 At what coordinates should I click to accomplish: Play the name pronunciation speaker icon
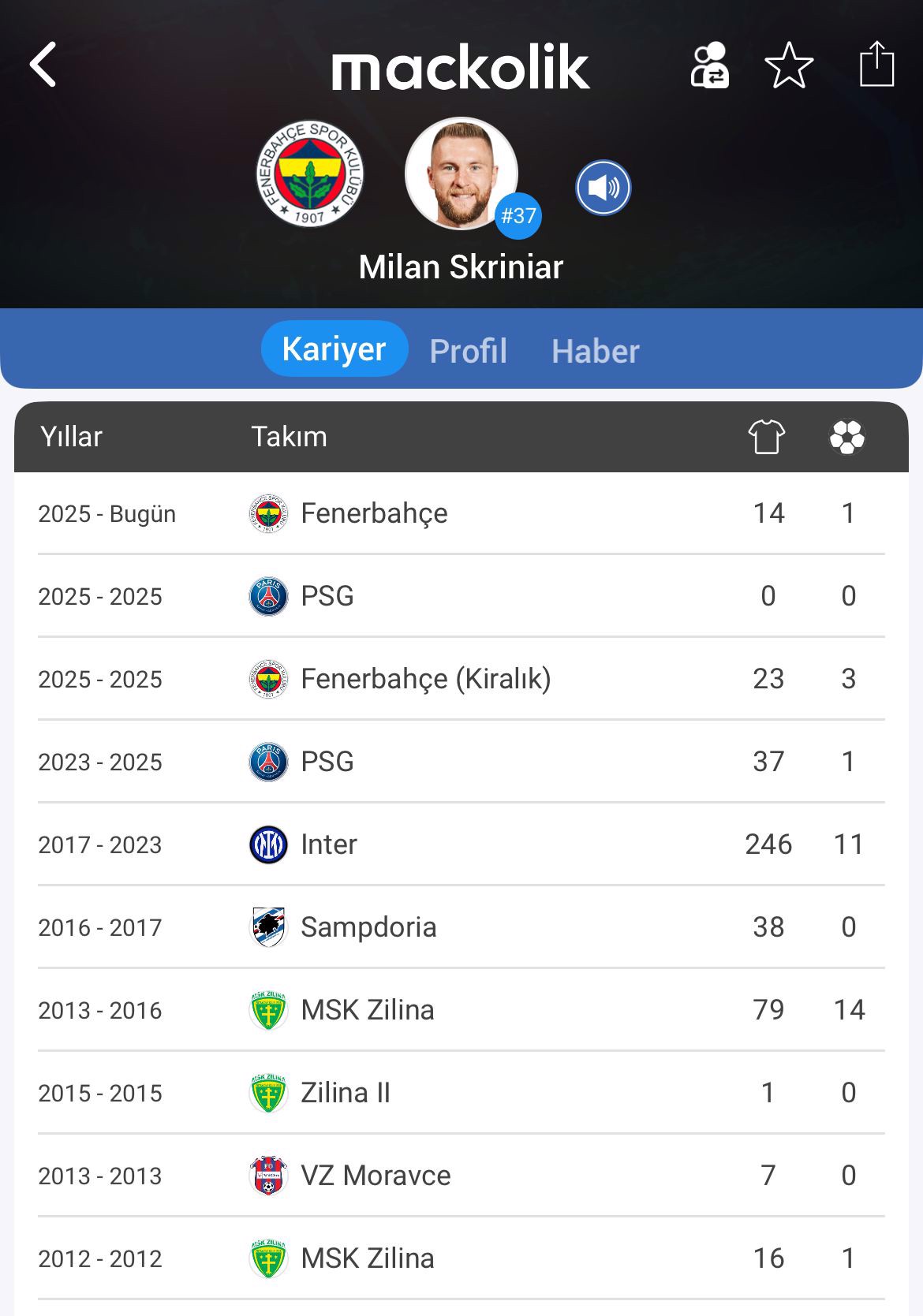point(603,188)
